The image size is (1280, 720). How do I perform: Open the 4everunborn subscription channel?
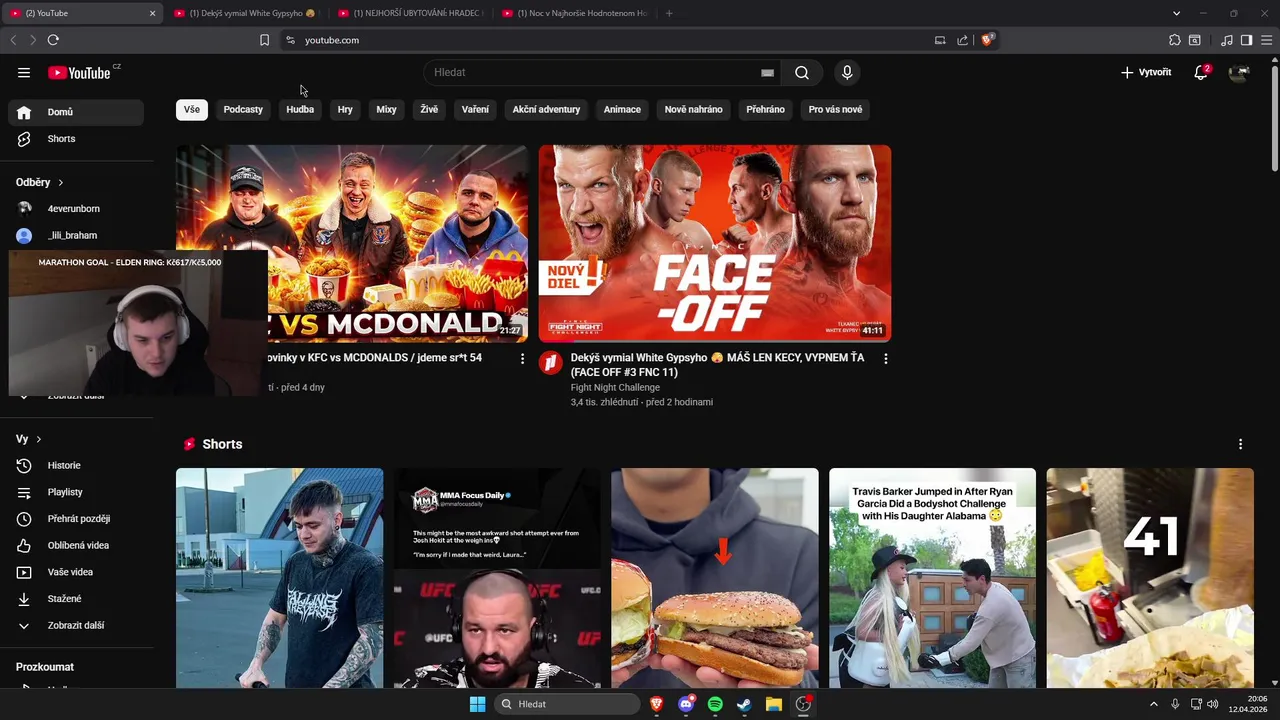click(76, 209)
